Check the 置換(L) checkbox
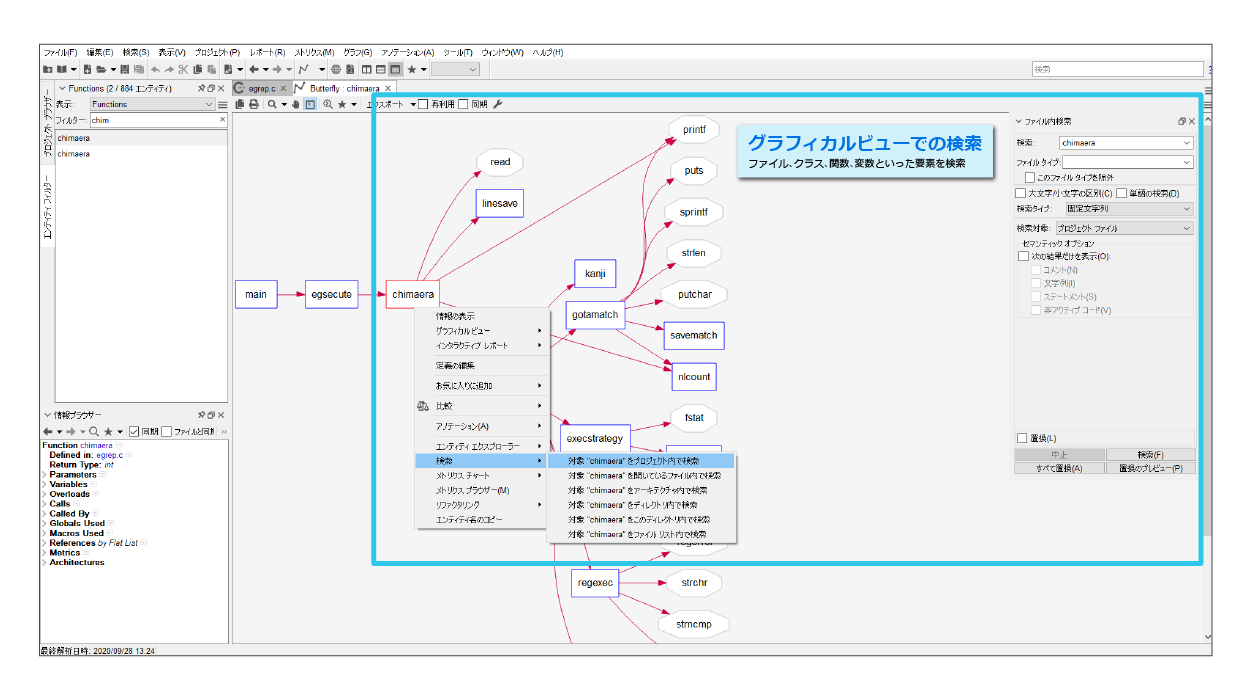1250x700 pixels. tap(1022, 438)
